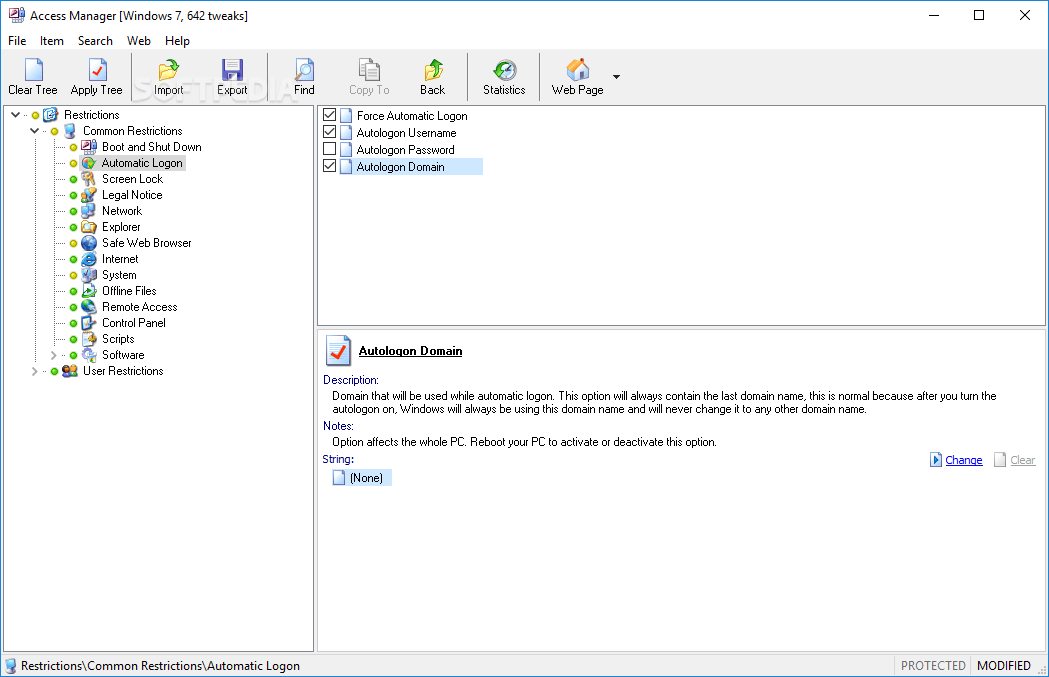
Task: Select the Clear Tree toolbar icon
Action: pyautogui.click(x=31, y=76)
